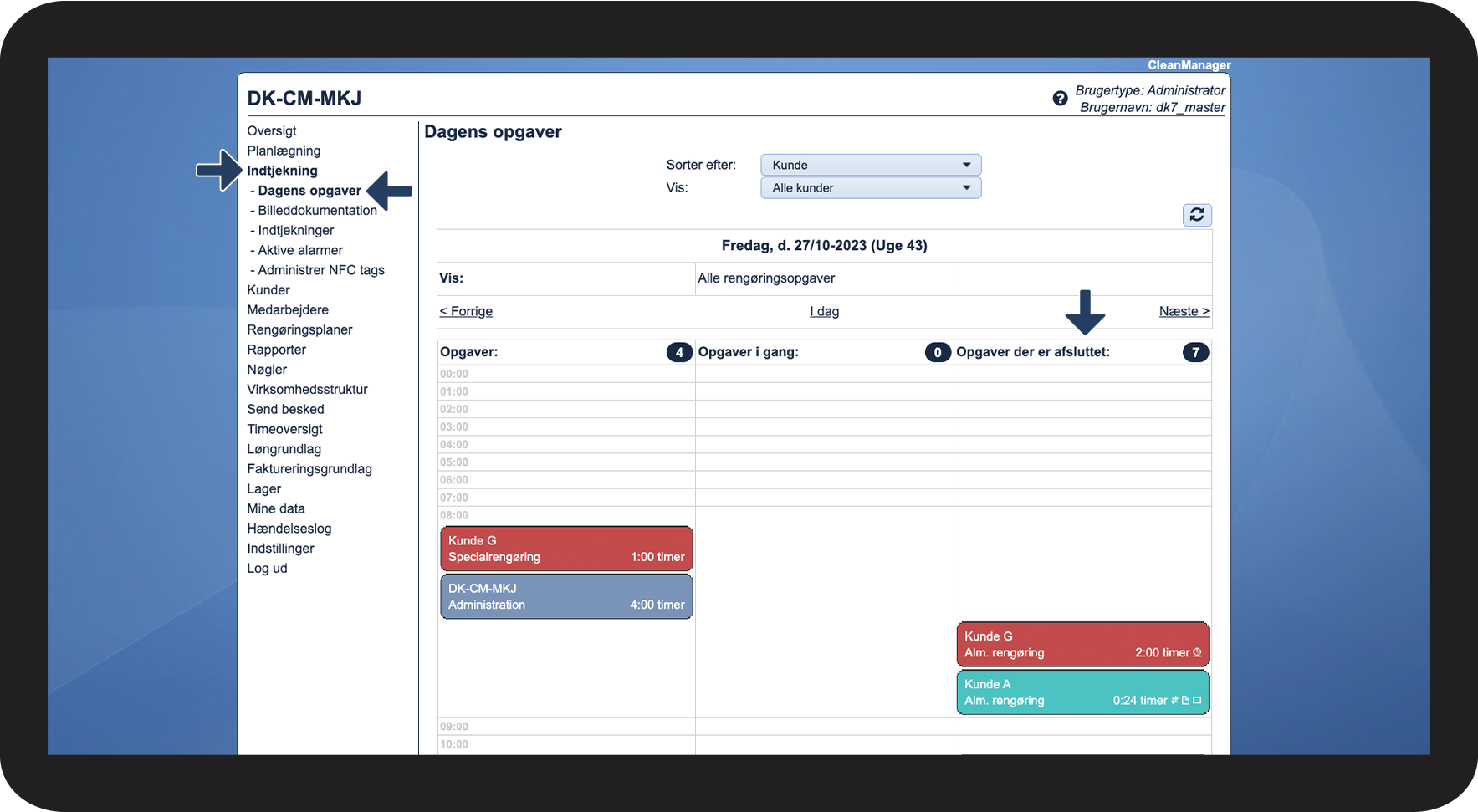The width and height of the screenshot is (1478, 812).
Task: Click the arrow on Sorter efter combo box
Action: tap(967, 165)
